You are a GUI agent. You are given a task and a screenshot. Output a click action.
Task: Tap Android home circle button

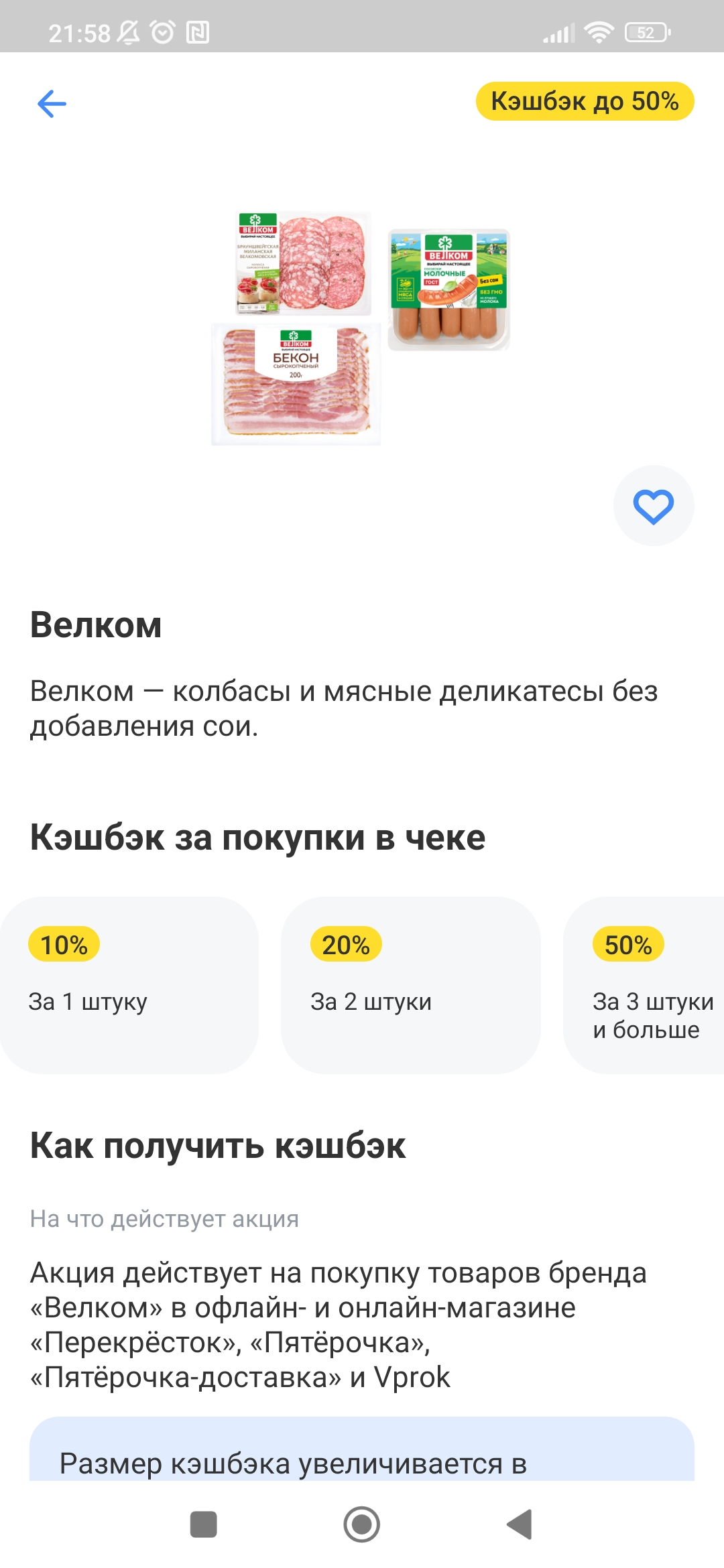pos(362,1524)
